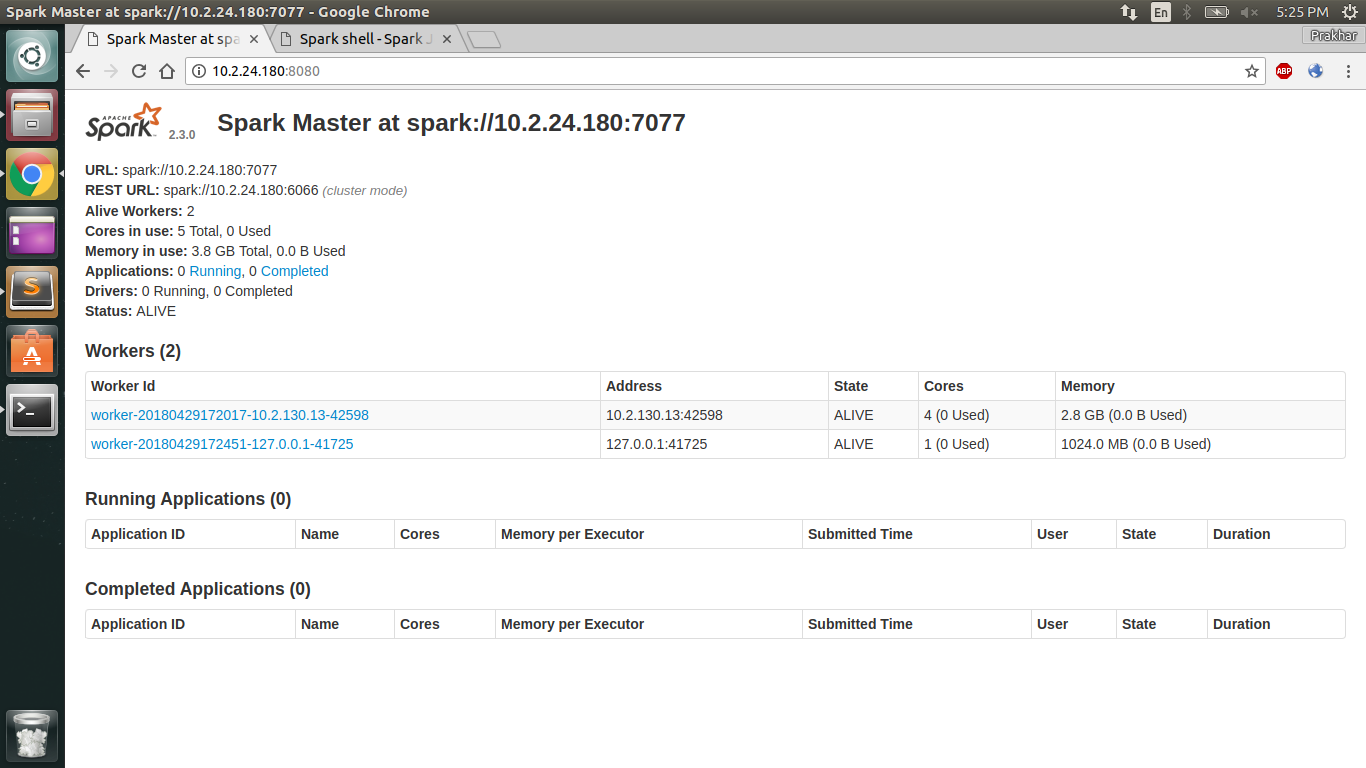The image size is (1366, 768).
Task: Open a new tab button
Action: (x=484, y=40)
